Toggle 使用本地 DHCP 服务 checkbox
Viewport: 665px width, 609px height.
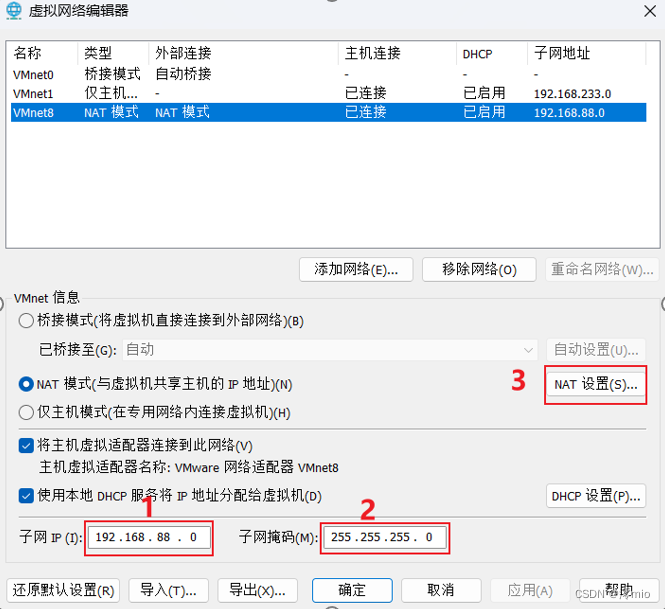(x=26, y=495)
